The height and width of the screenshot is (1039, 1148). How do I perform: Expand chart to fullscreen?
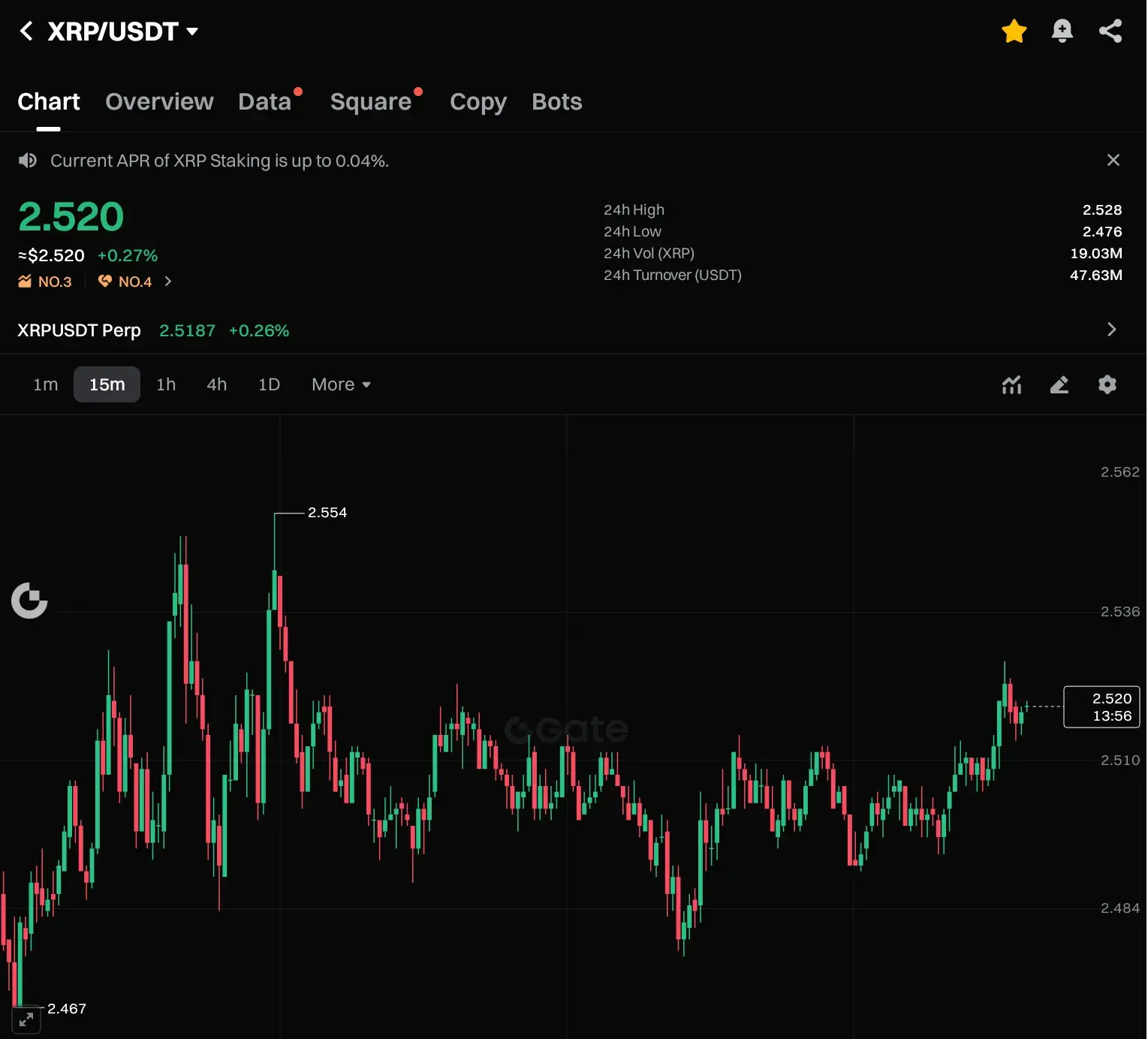(x=26, y=1019)
